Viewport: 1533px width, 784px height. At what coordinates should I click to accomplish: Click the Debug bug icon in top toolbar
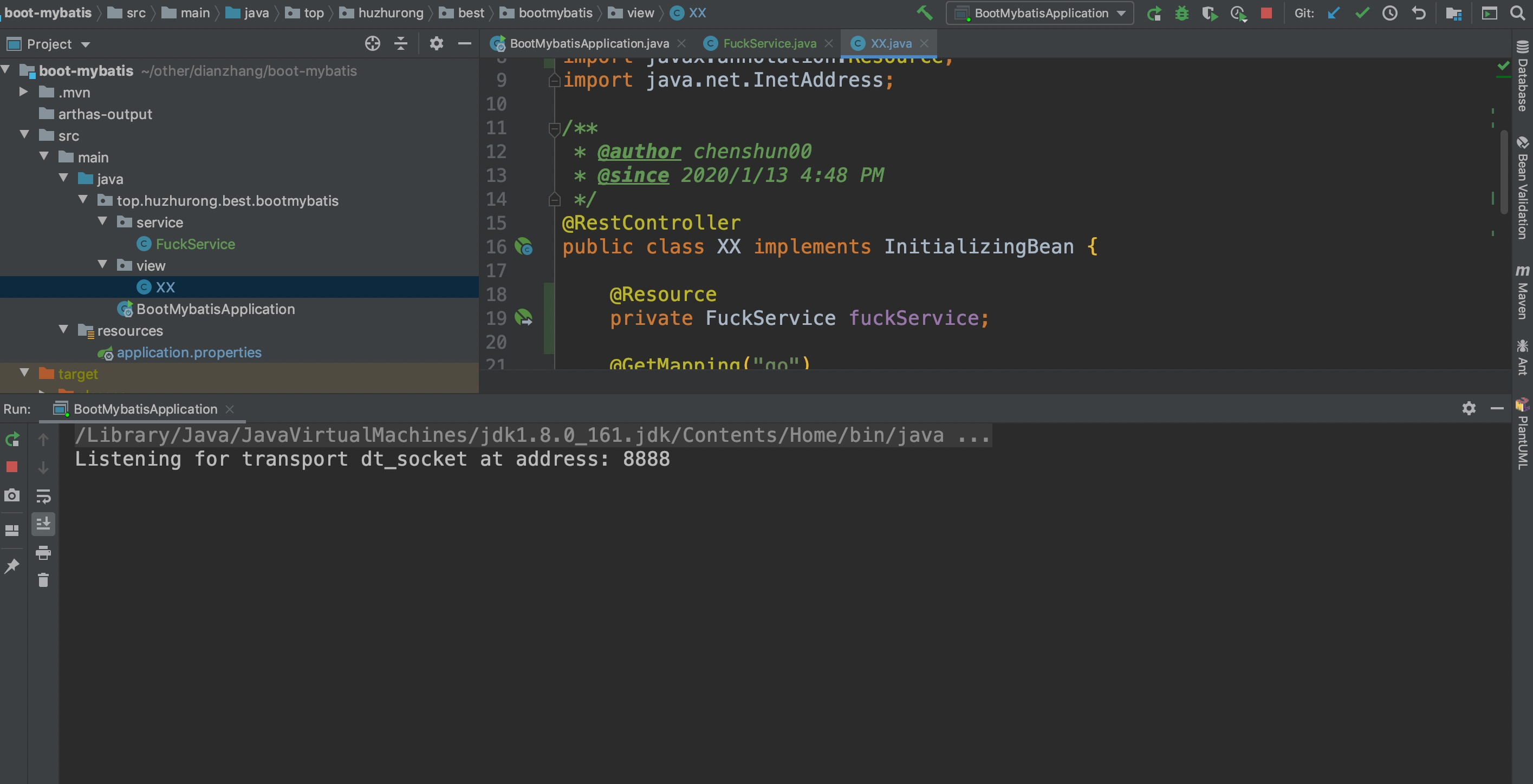(1181, 13)
